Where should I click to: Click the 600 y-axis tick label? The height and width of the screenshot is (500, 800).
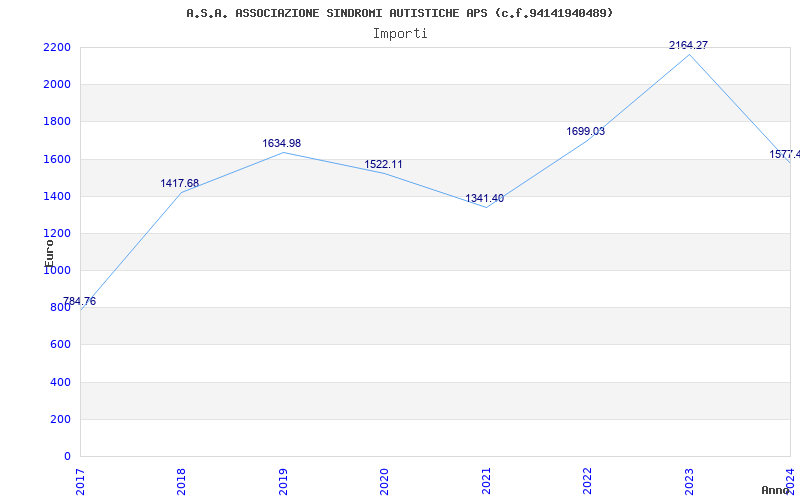point(61,345)
